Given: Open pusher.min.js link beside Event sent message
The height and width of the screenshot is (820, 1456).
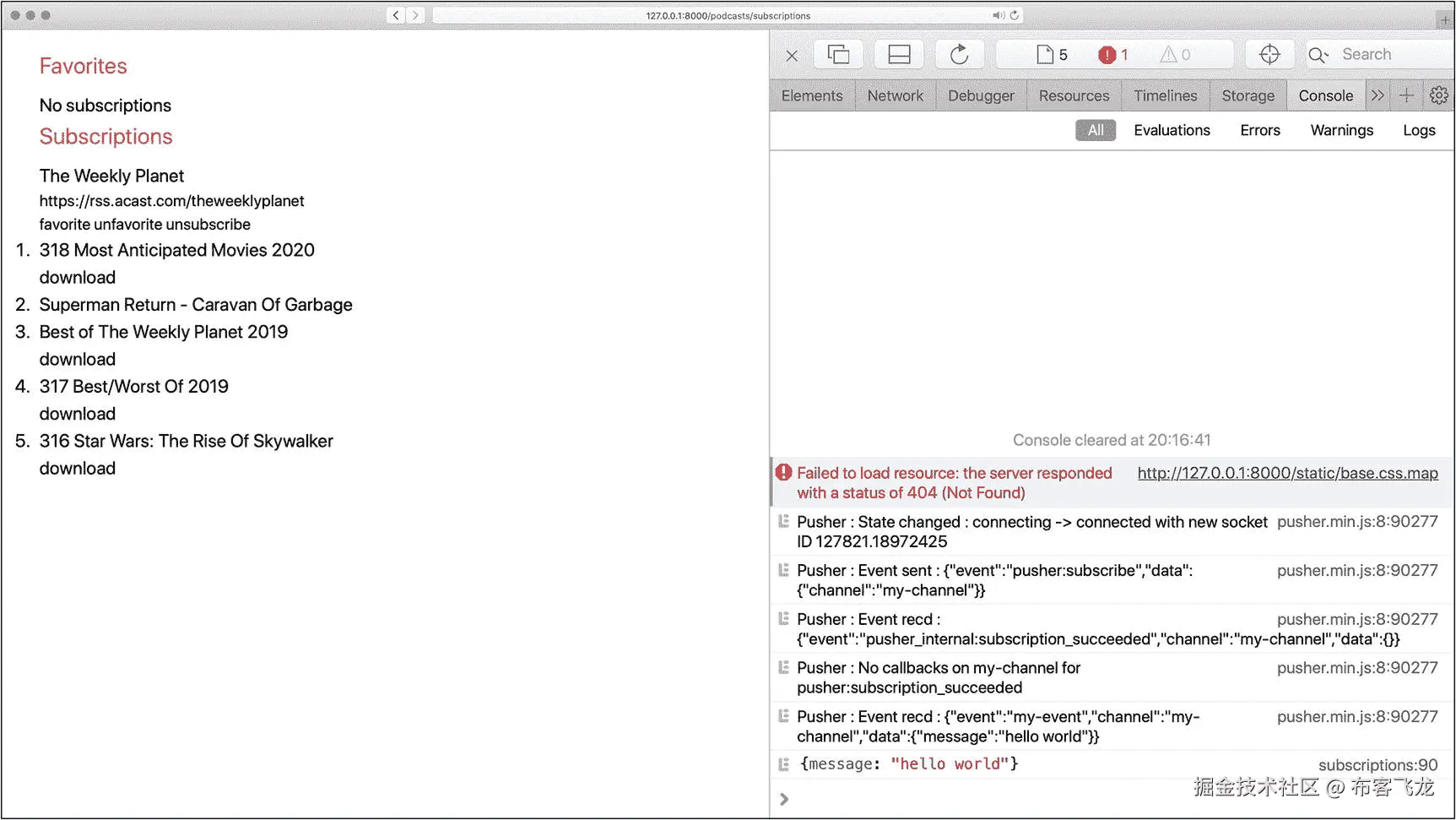Looking at the screenshot, I should pos(1357,570).
